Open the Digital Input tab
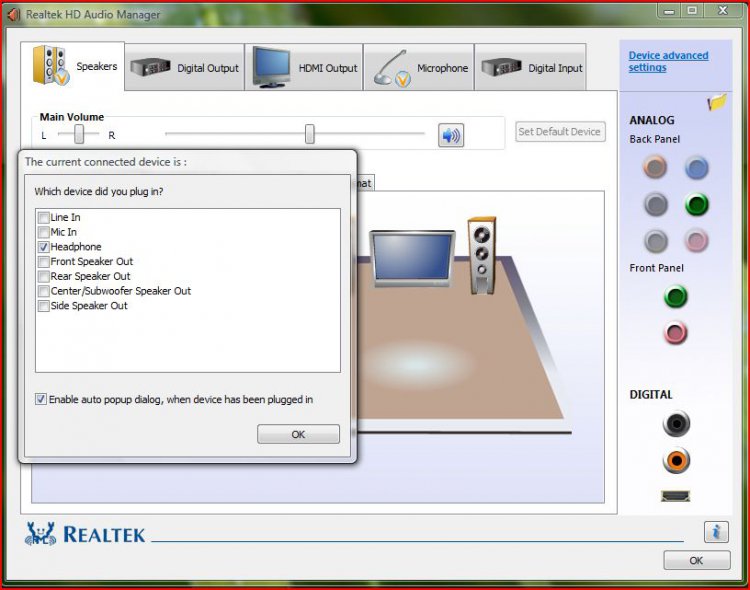750x590 pixels. point(530,67)
